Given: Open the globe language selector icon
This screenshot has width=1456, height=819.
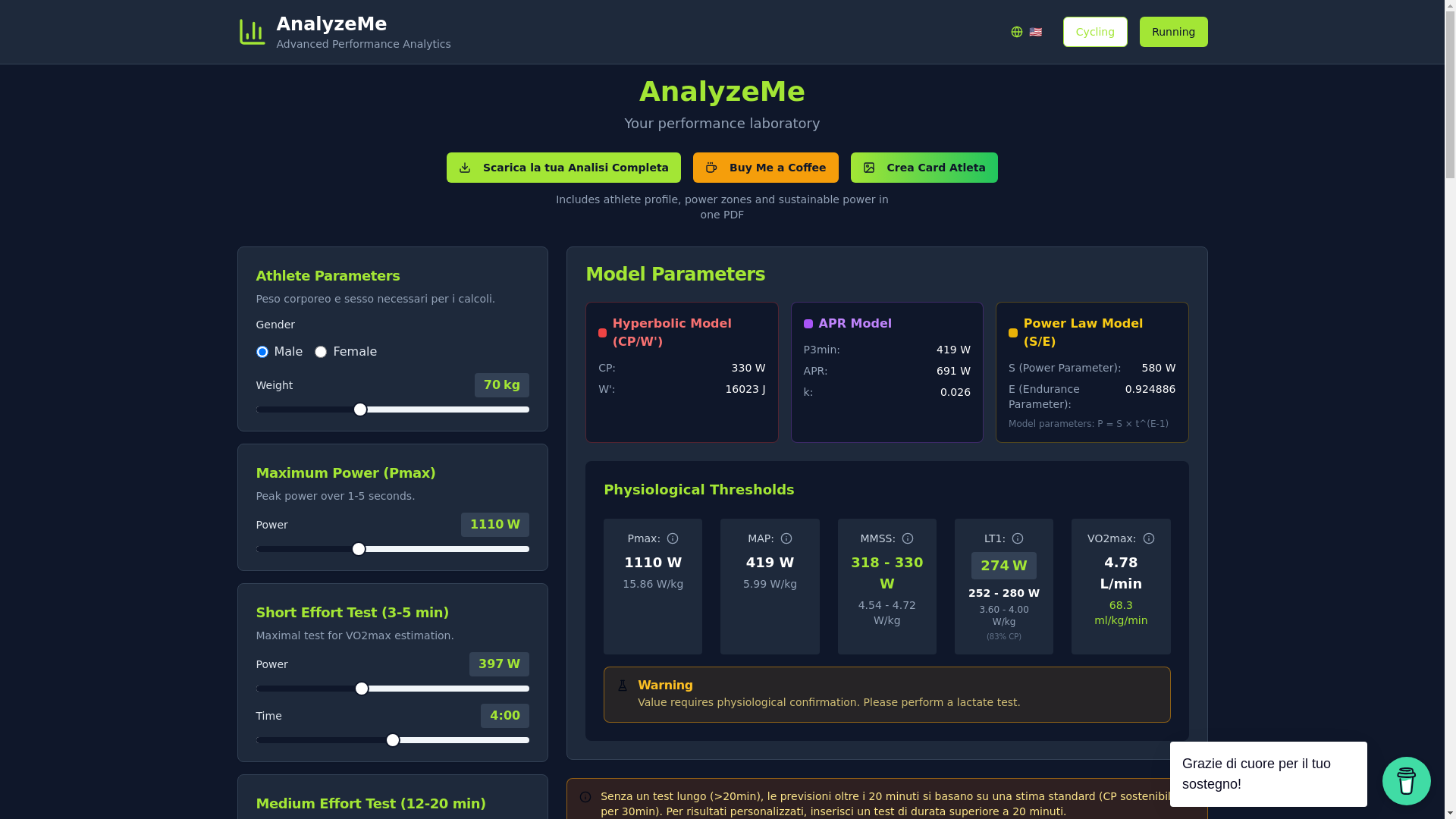Looking at the screenshot, I should click(1017, 32).
